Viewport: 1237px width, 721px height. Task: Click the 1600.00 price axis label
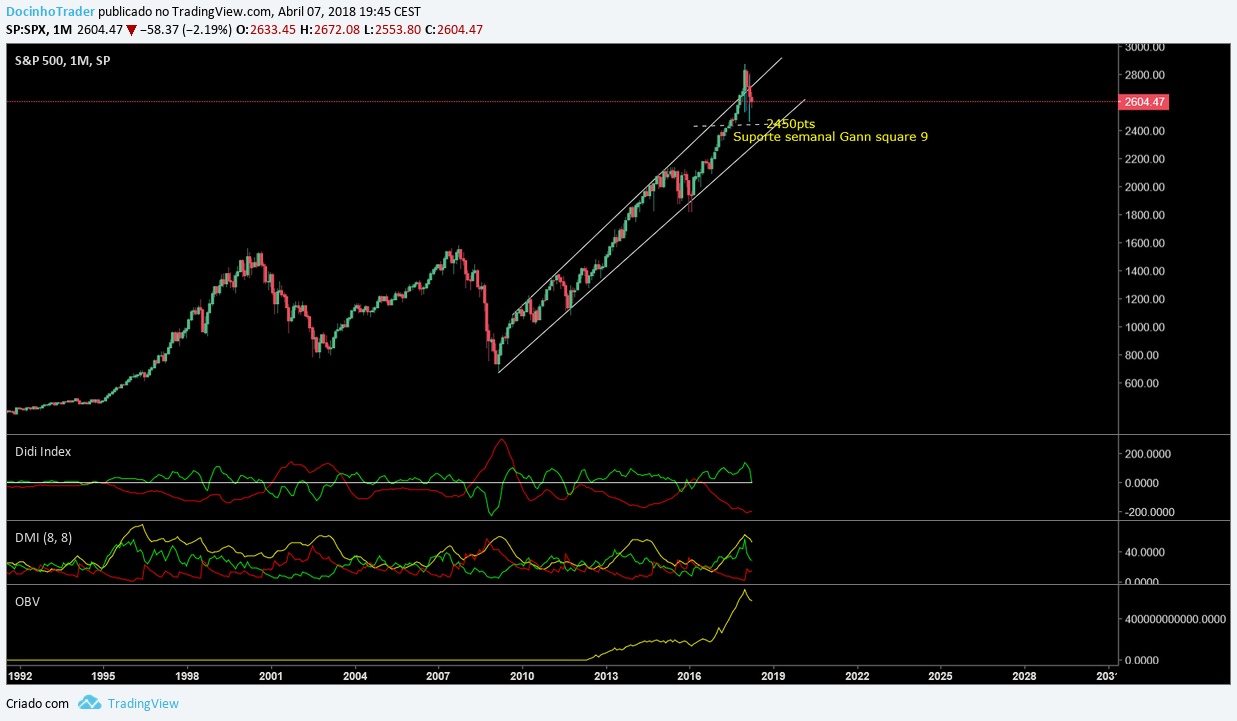(x=1144, y=243)
